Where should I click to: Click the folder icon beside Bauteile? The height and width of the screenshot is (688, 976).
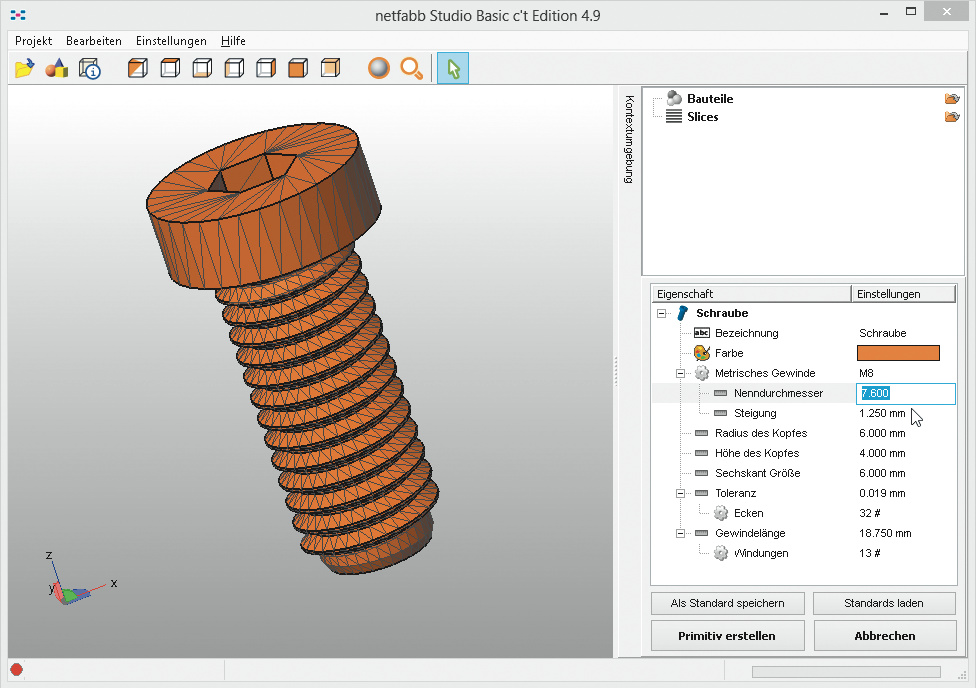tap(951, 99)
